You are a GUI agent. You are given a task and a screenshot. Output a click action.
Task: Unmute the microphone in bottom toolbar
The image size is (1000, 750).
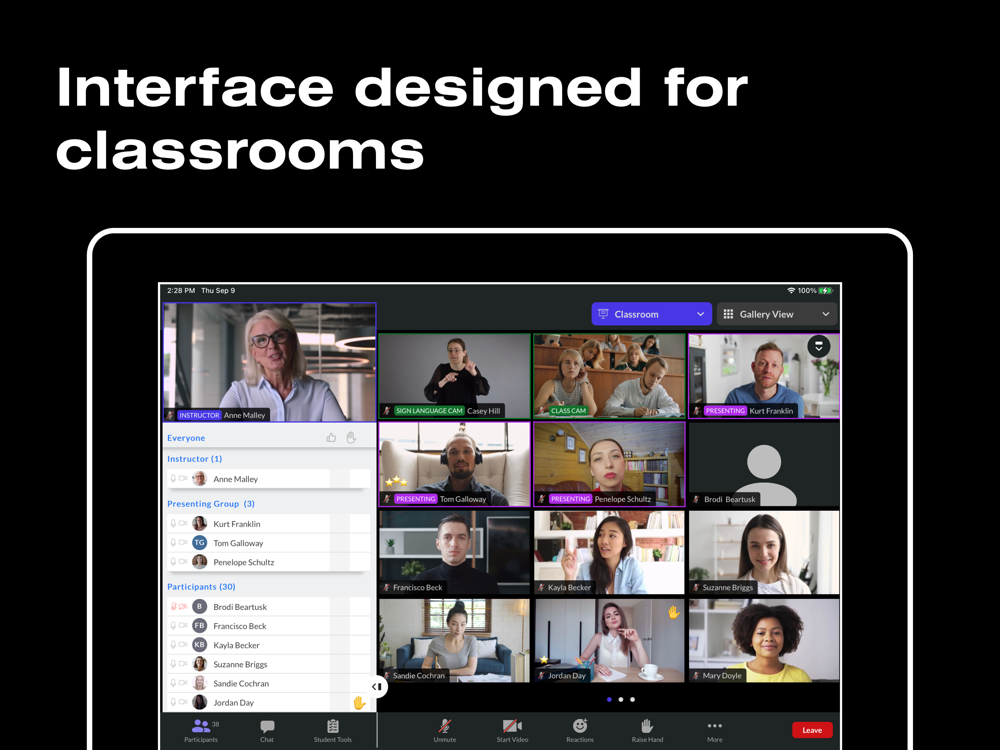445,726
